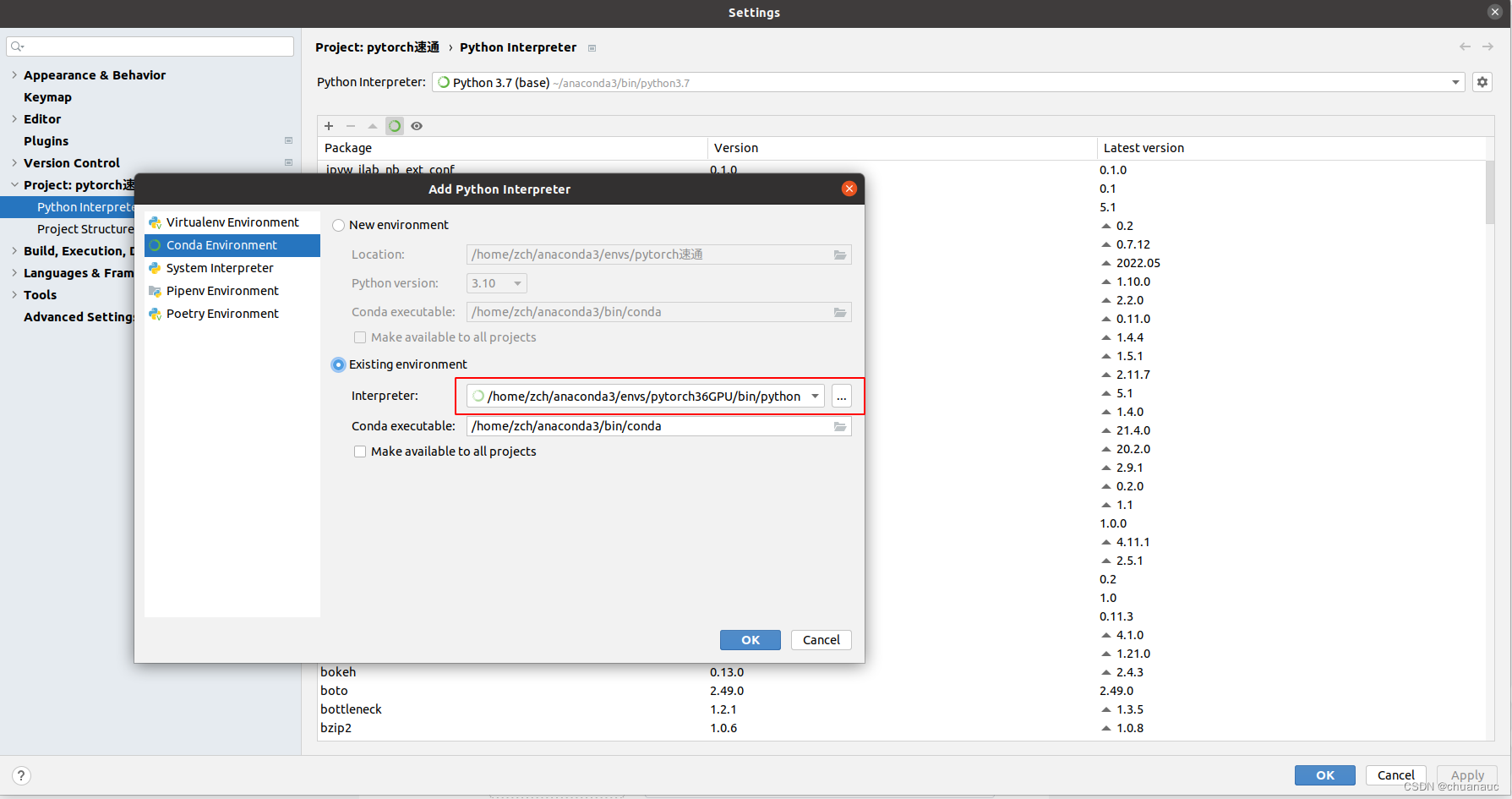Click the Plugins row scope icon
This screenshot has width=1512, height=799.
click(x=288, y=140)
